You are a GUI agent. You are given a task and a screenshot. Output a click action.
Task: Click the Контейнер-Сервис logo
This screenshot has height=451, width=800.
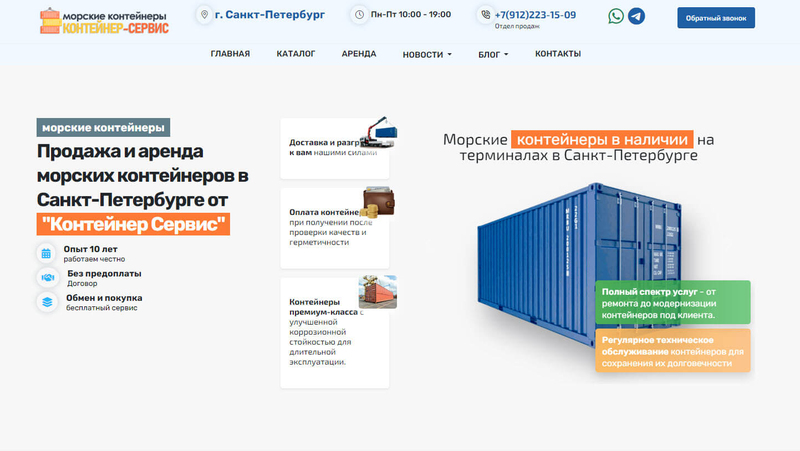pos(104,21)
